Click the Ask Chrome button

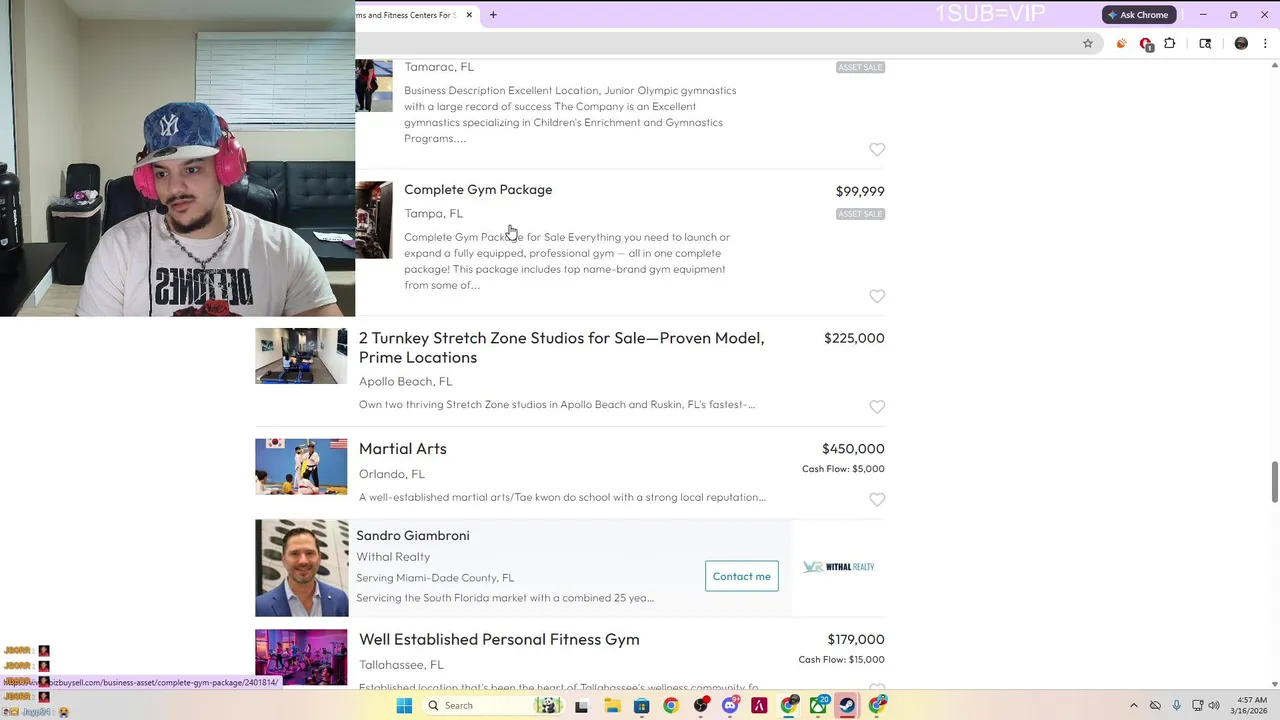click(1138, 15)
